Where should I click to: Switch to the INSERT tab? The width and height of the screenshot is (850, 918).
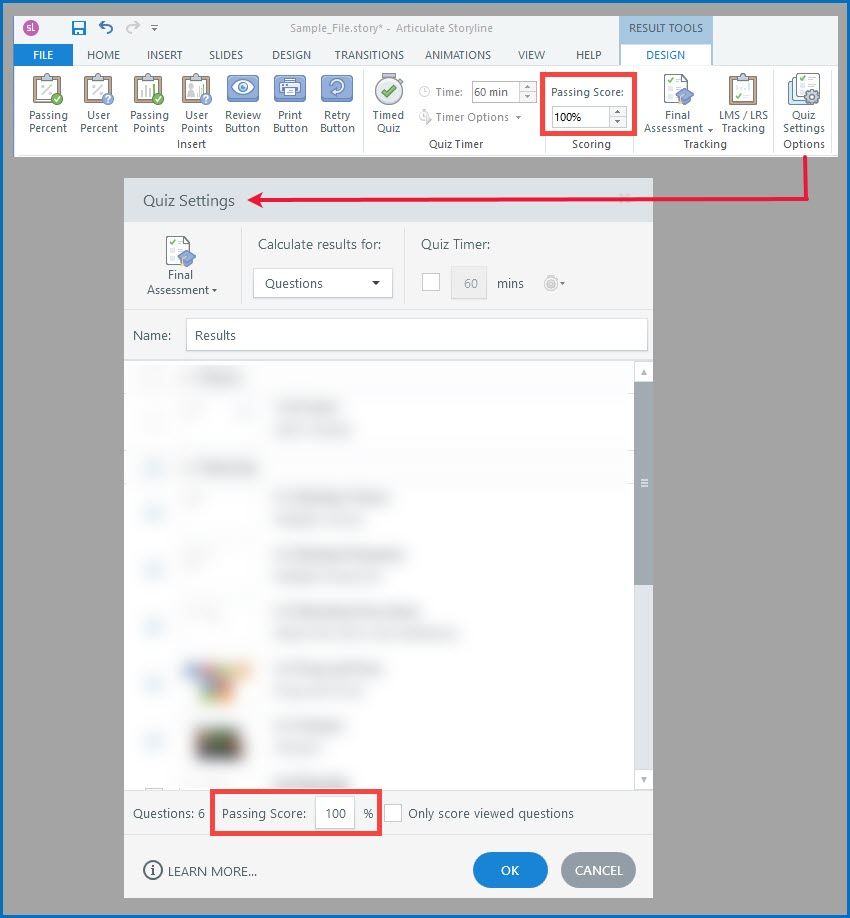click(x=164, y=55)
